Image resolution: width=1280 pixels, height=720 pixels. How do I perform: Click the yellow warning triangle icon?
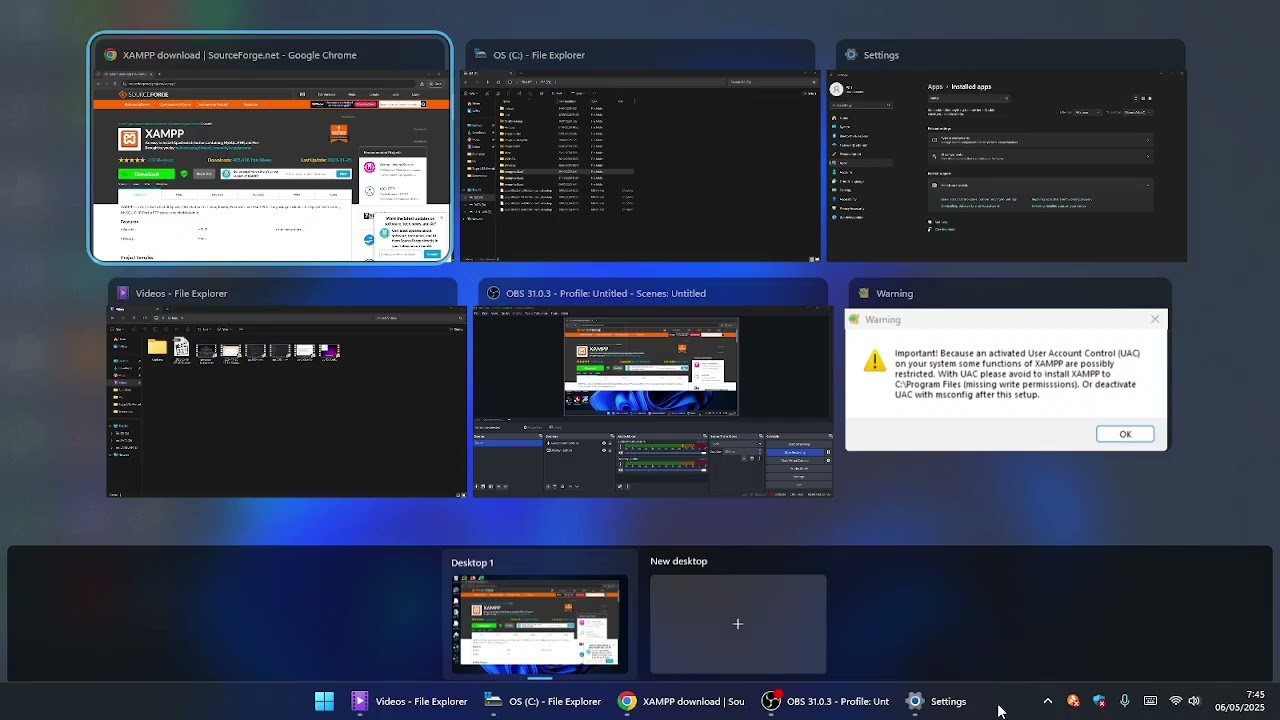[x=875, y=361]
